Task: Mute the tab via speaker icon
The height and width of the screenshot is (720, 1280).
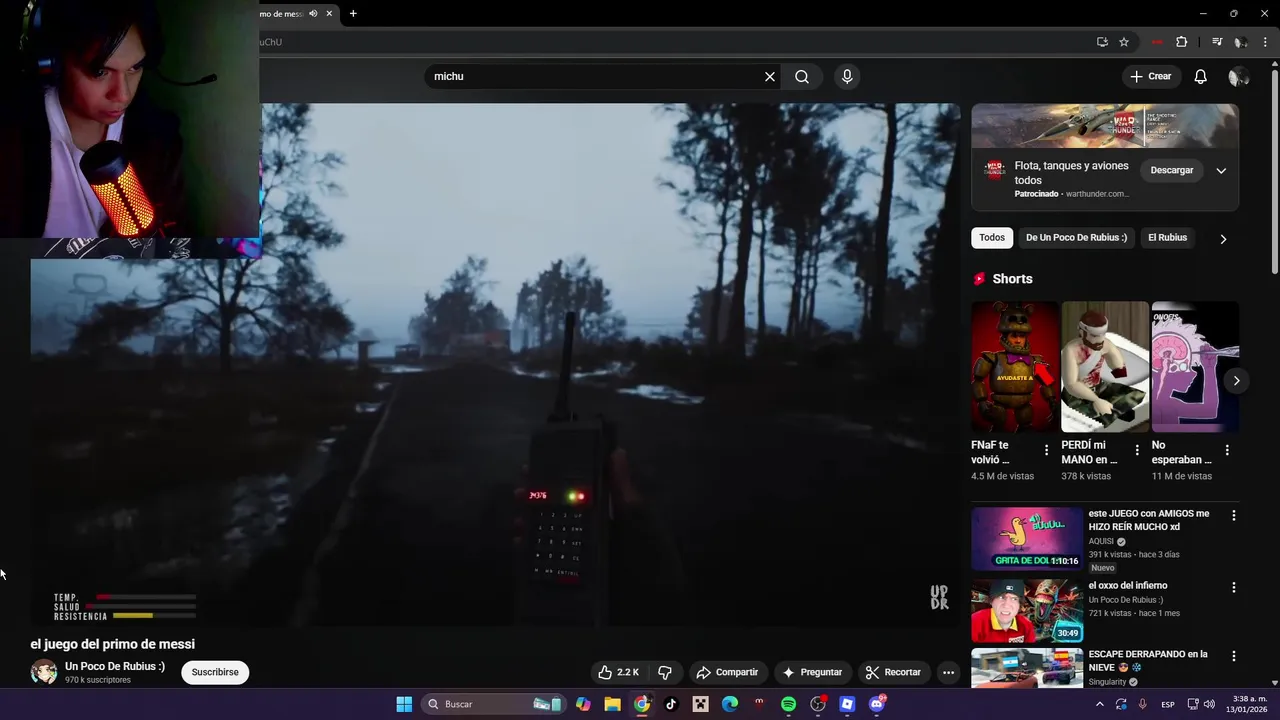Action: coord(313,13)
